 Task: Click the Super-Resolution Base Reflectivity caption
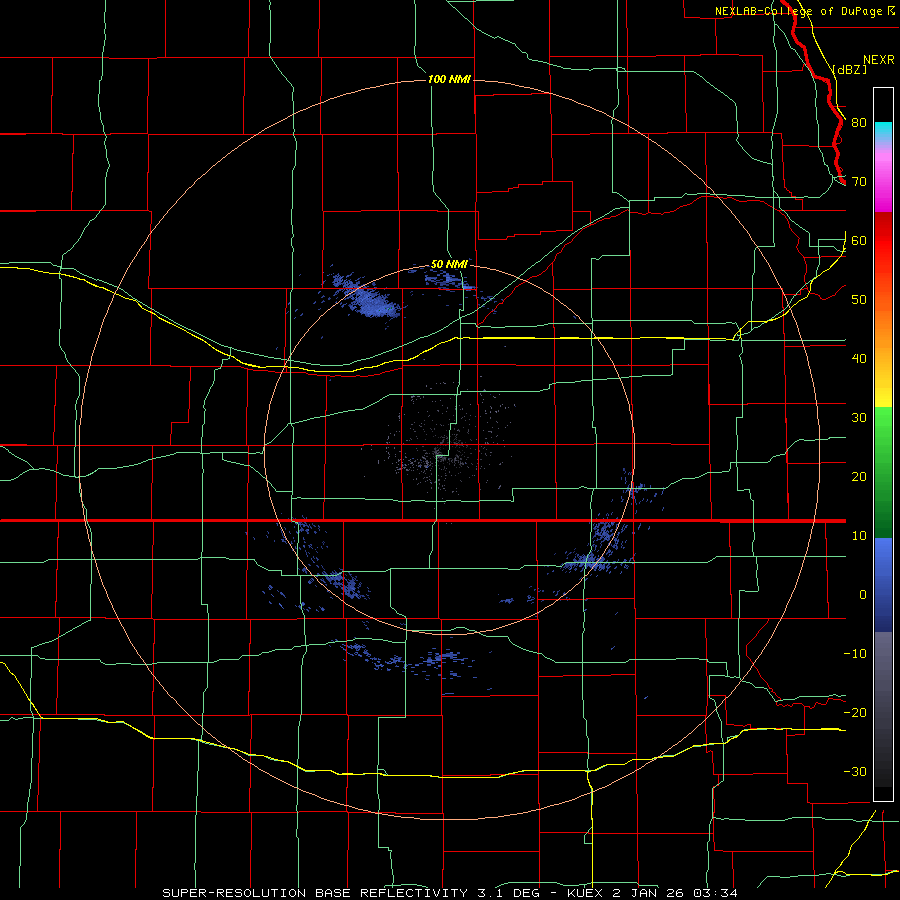pos(449,893)
